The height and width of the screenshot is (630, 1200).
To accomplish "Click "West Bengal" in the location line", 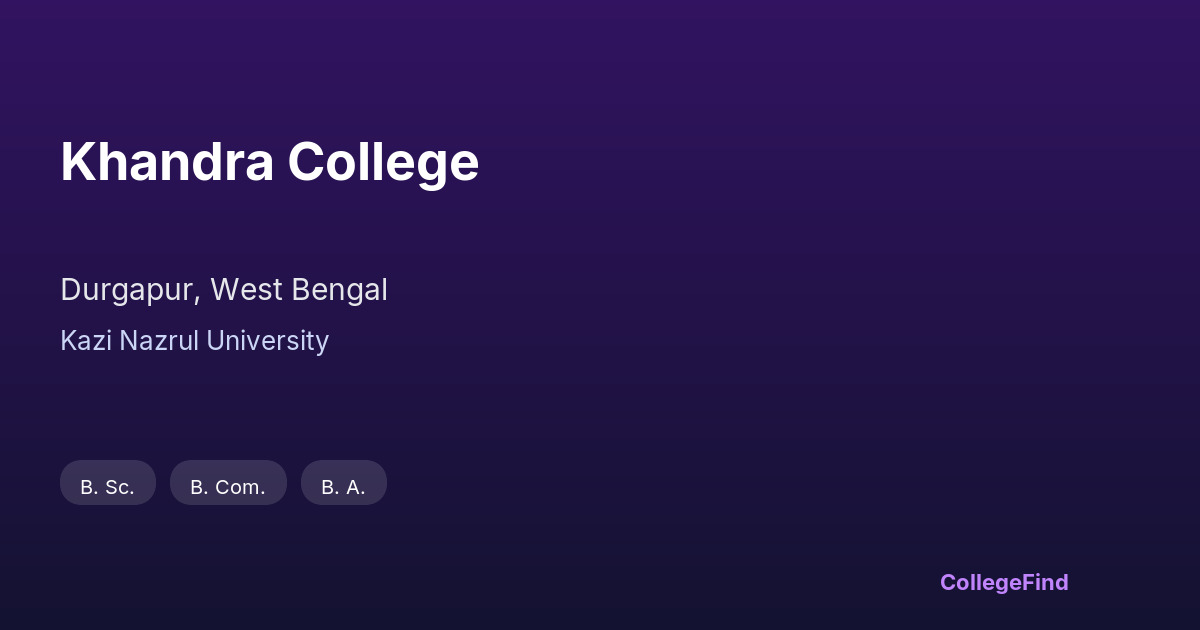I will (x=299, y=290).
